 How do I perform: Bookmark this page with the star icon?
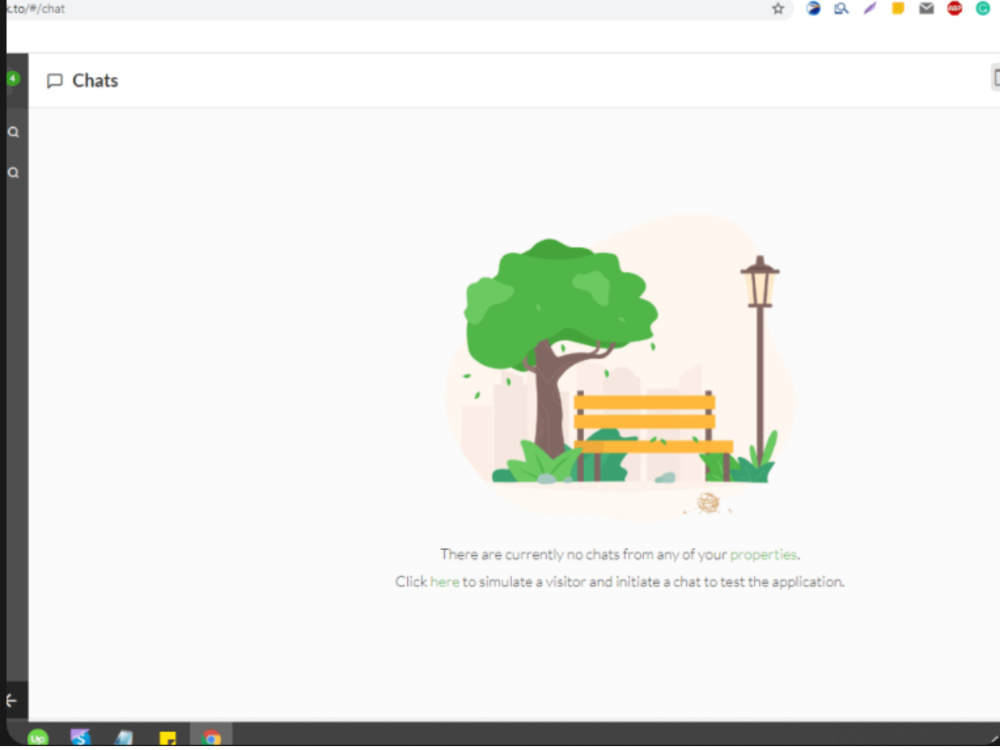pos(778,9)
